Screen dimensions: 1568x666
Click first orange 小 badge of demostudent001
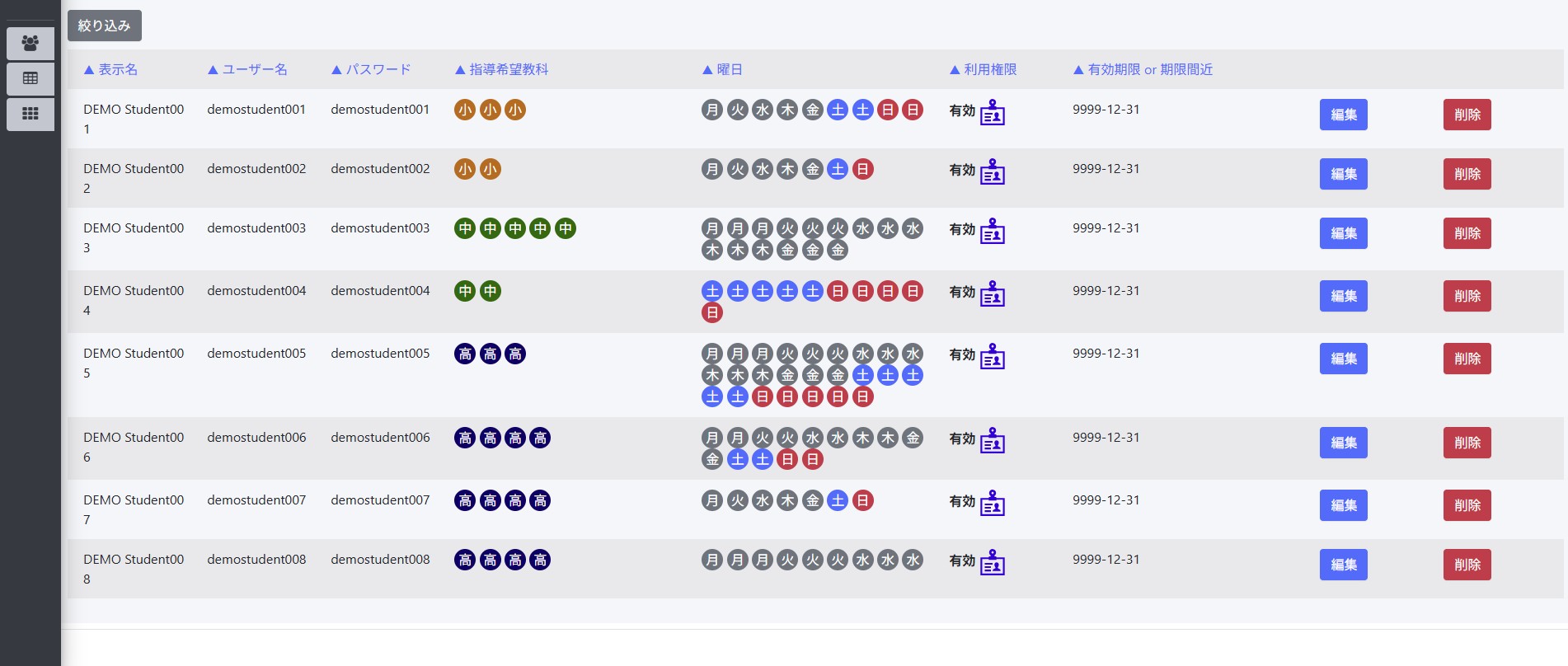(x=465, y=110)
